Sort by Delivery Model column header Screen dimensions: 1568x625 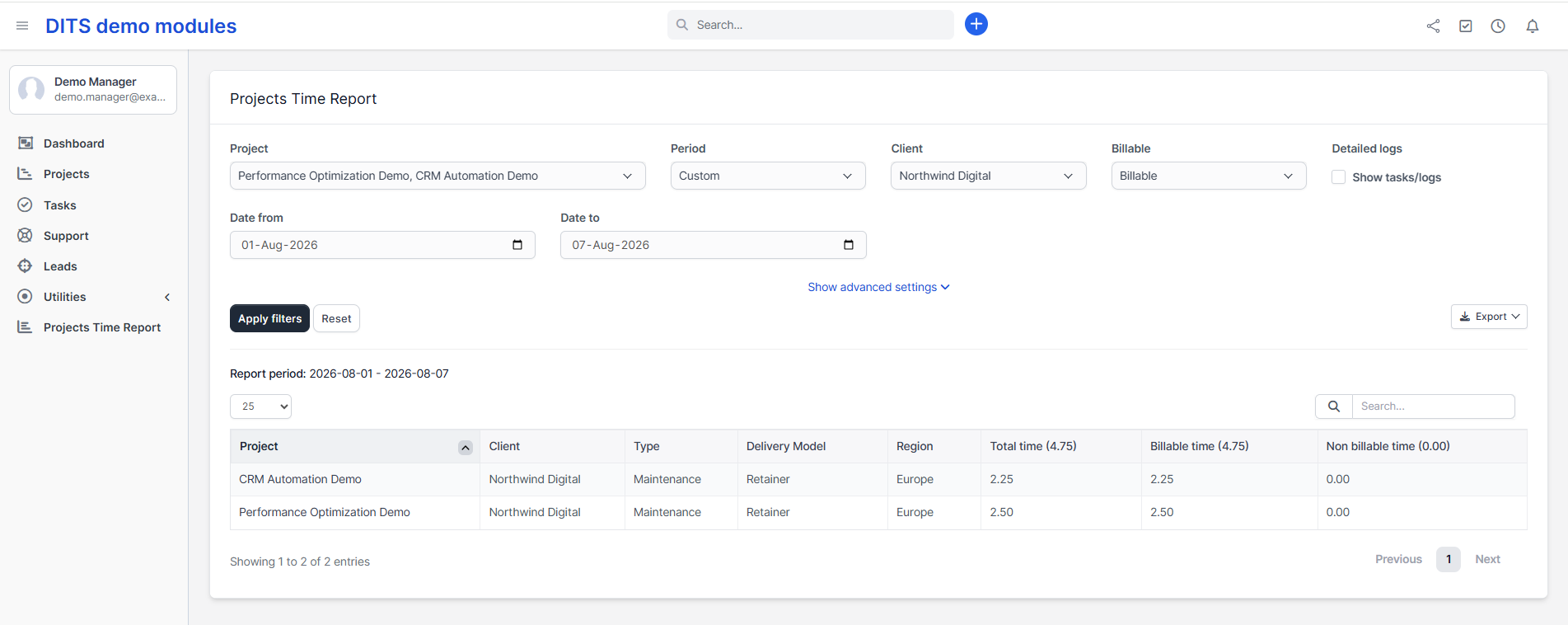(812, 446)
